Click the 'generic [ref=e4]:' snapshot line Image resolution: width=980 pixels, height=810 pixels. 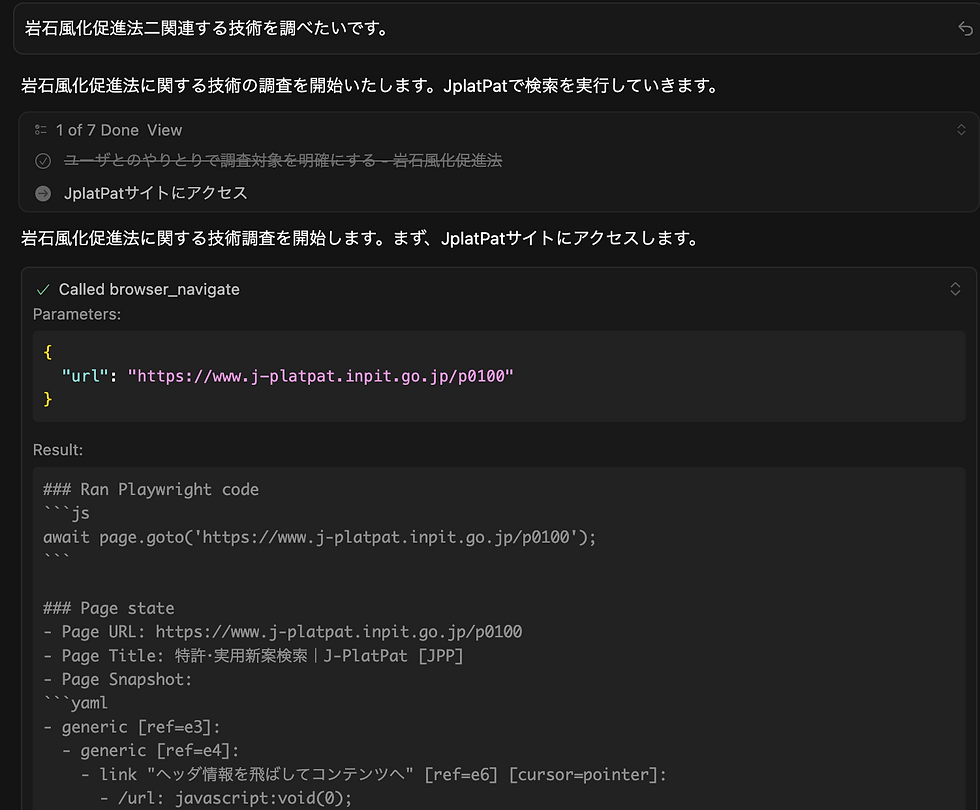click(x=151, y=751)
